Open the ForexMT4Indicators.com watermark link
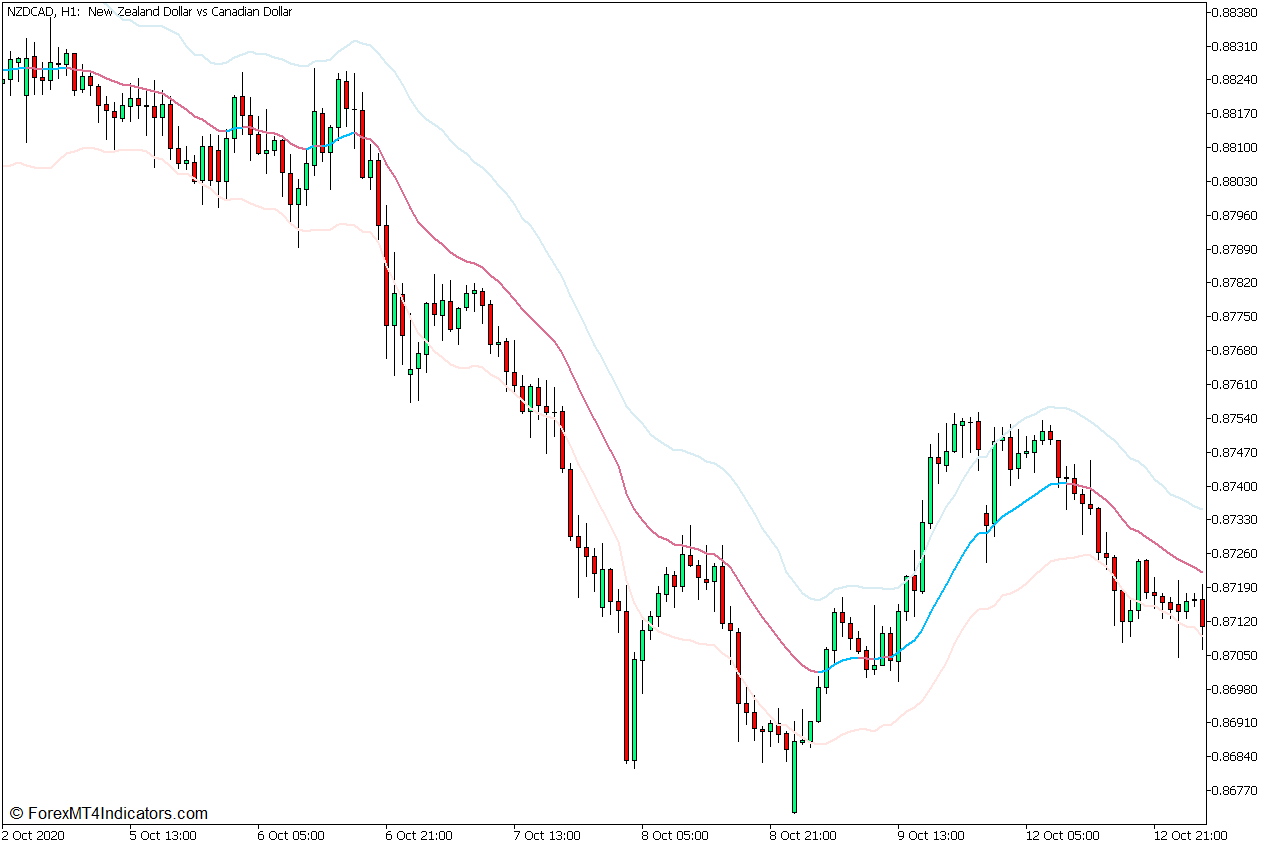This screenshot has height=848, width=1276. [x=108, y=814]
